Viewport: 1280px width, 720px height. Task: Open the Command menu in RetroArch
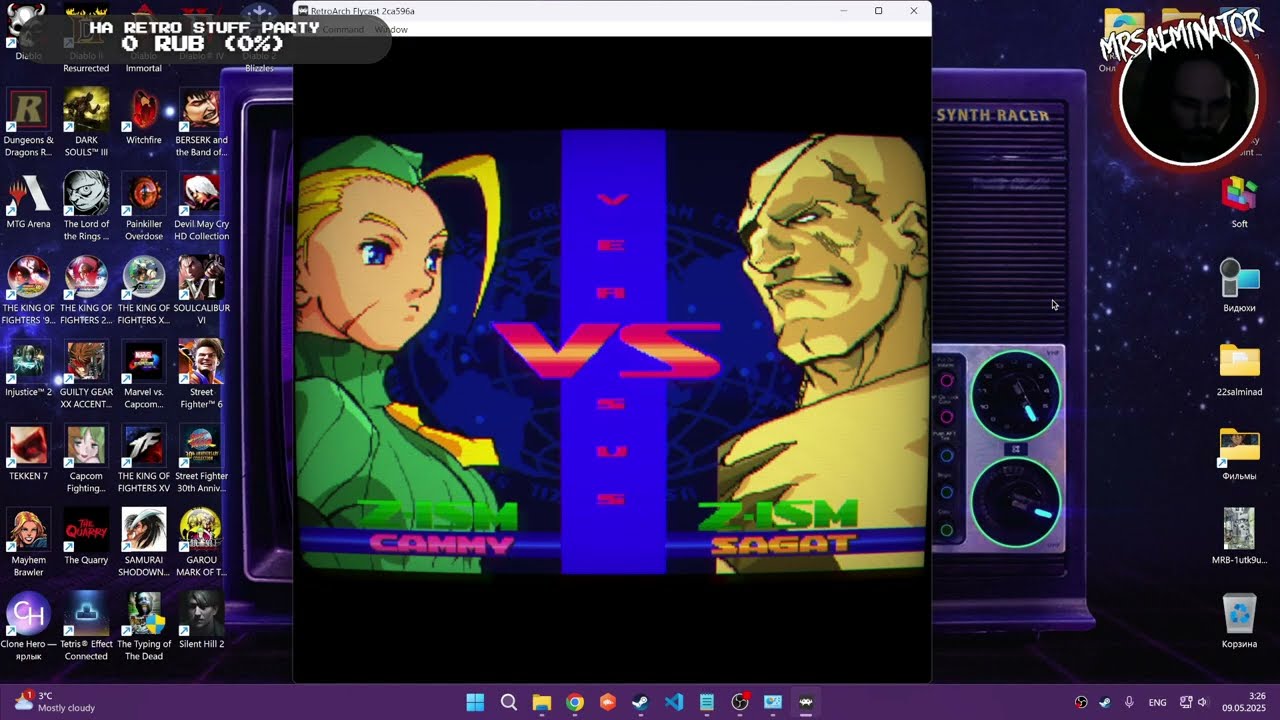pyautogui.click(x=343, y=30)
